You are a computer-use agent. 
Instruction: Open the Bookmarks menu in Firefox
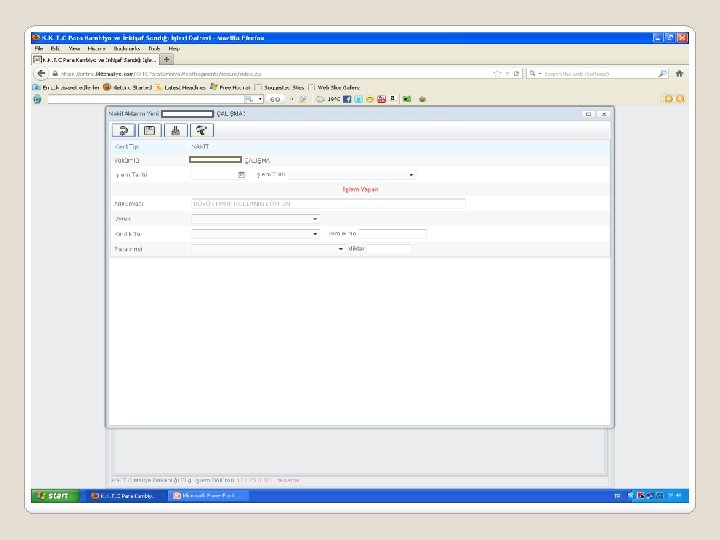point(127,49)
